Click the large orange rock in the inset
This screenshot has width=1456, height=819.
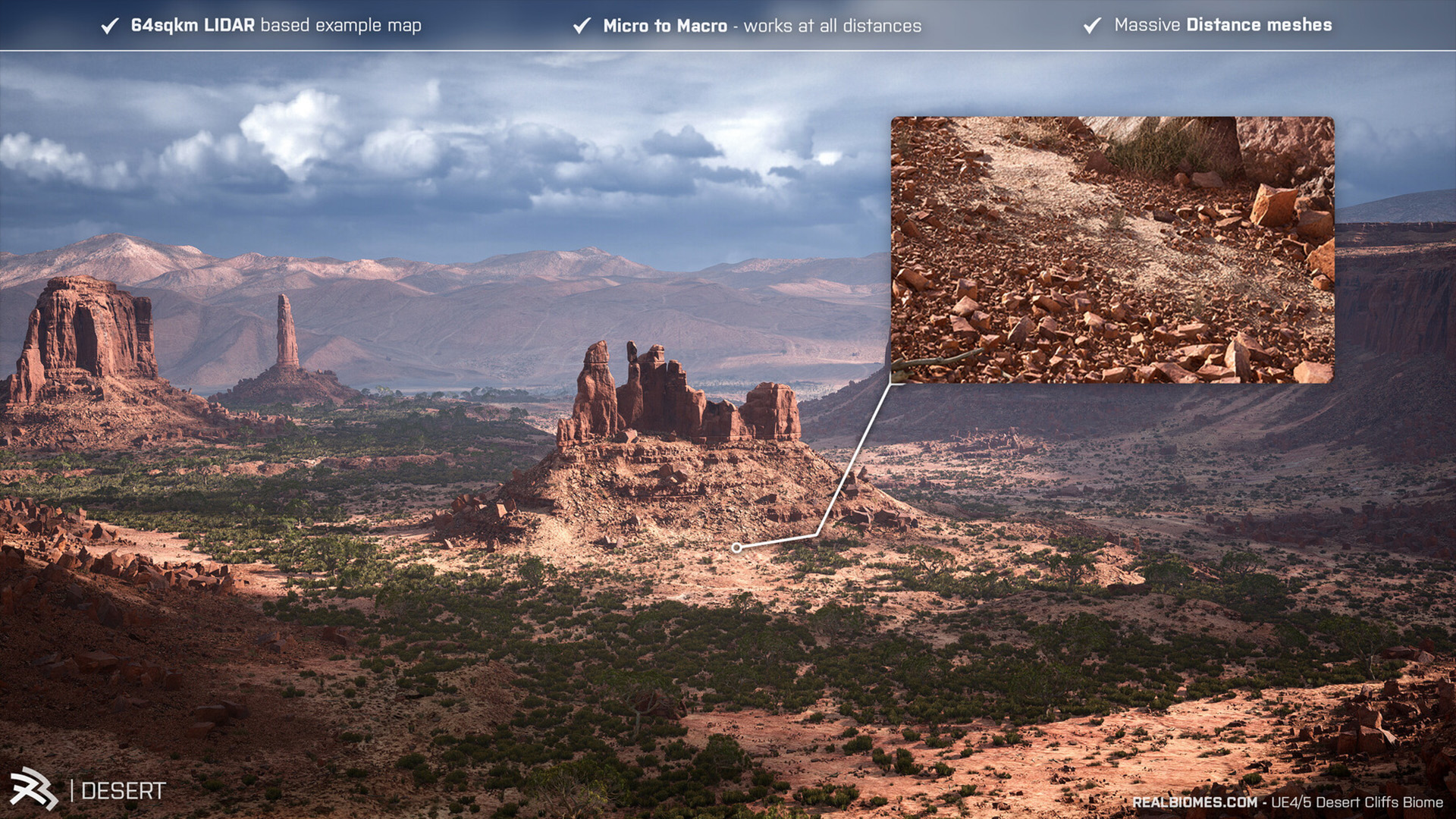pos(1274,205)
